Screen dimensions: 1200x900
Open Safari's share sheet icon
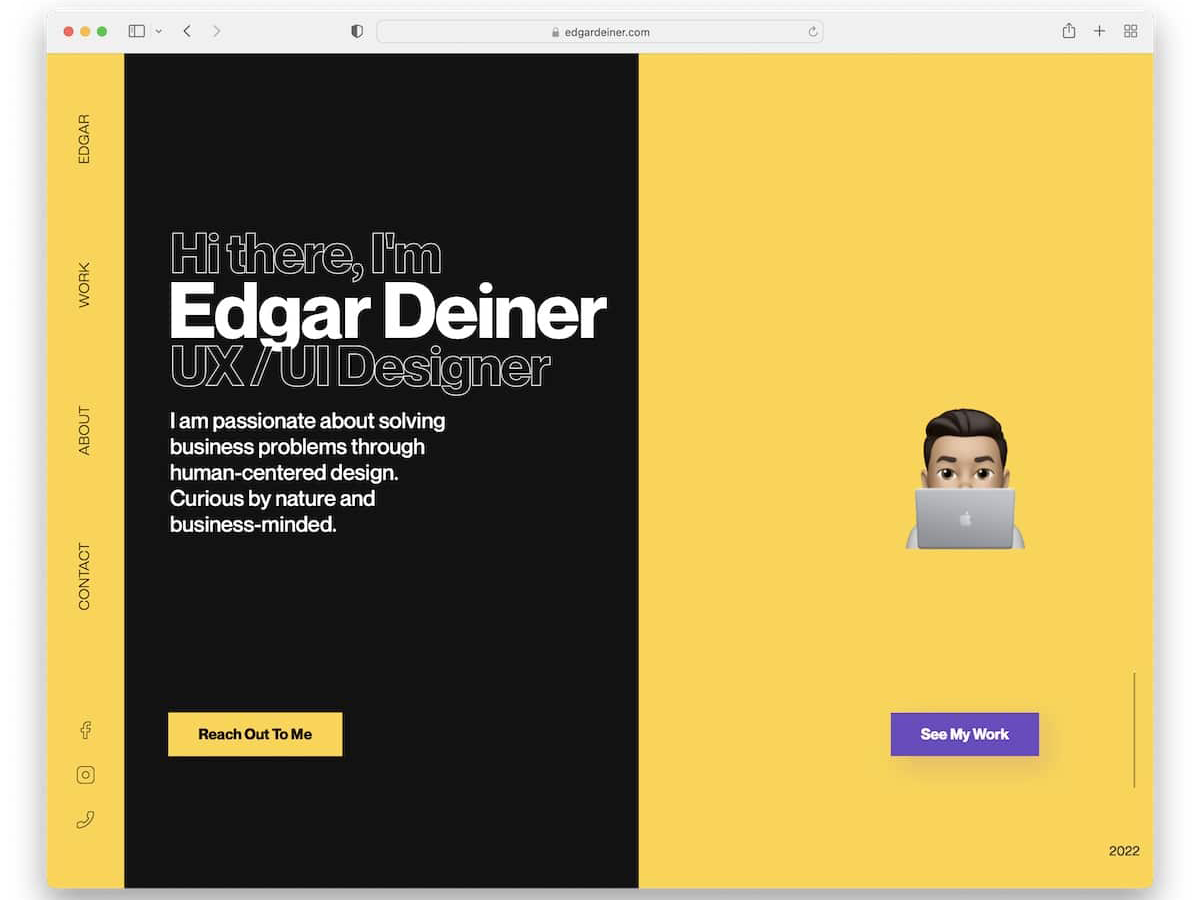click(1068, 31)
